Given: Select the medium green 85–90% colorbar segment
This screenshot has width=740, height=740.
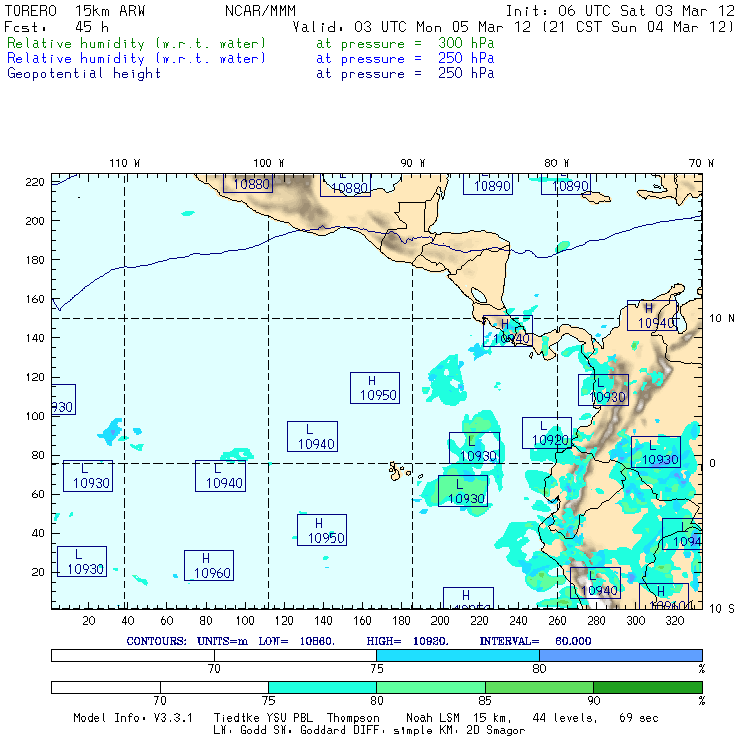Looking at the screenshot, I should (x=539, y=687).
